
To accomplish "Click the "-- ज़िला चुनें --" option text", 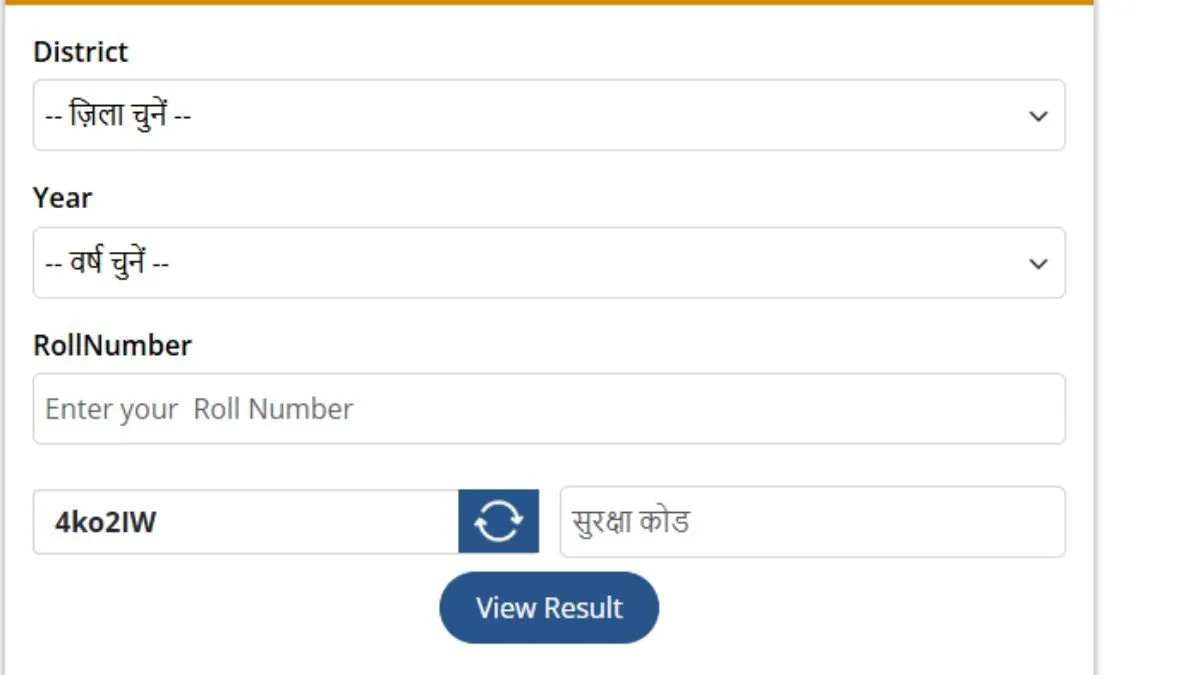I will 119,116.
